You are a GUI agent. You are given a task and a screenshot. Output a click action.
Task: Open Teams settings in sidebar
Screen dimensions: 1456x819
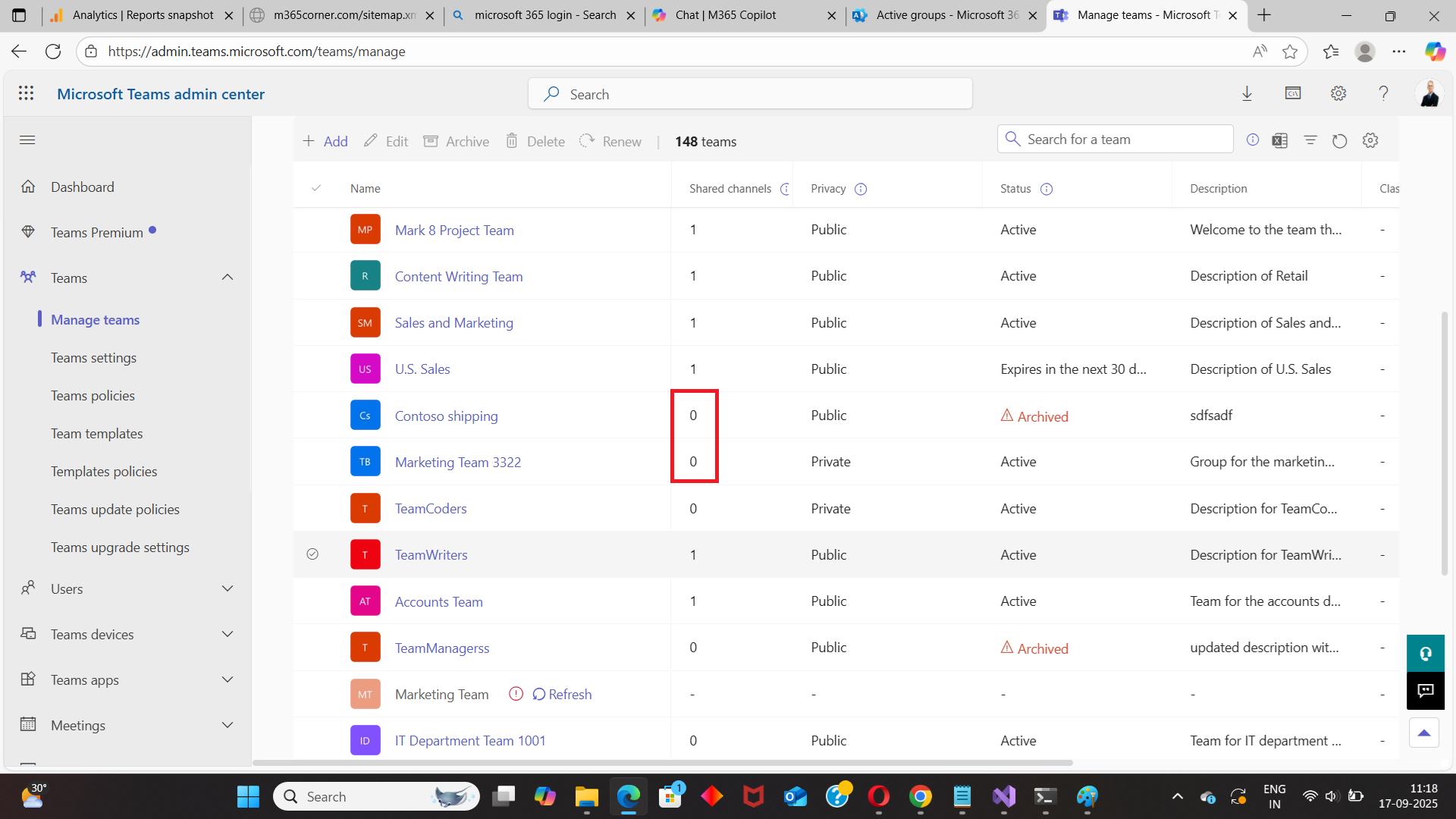coord(93,357)
